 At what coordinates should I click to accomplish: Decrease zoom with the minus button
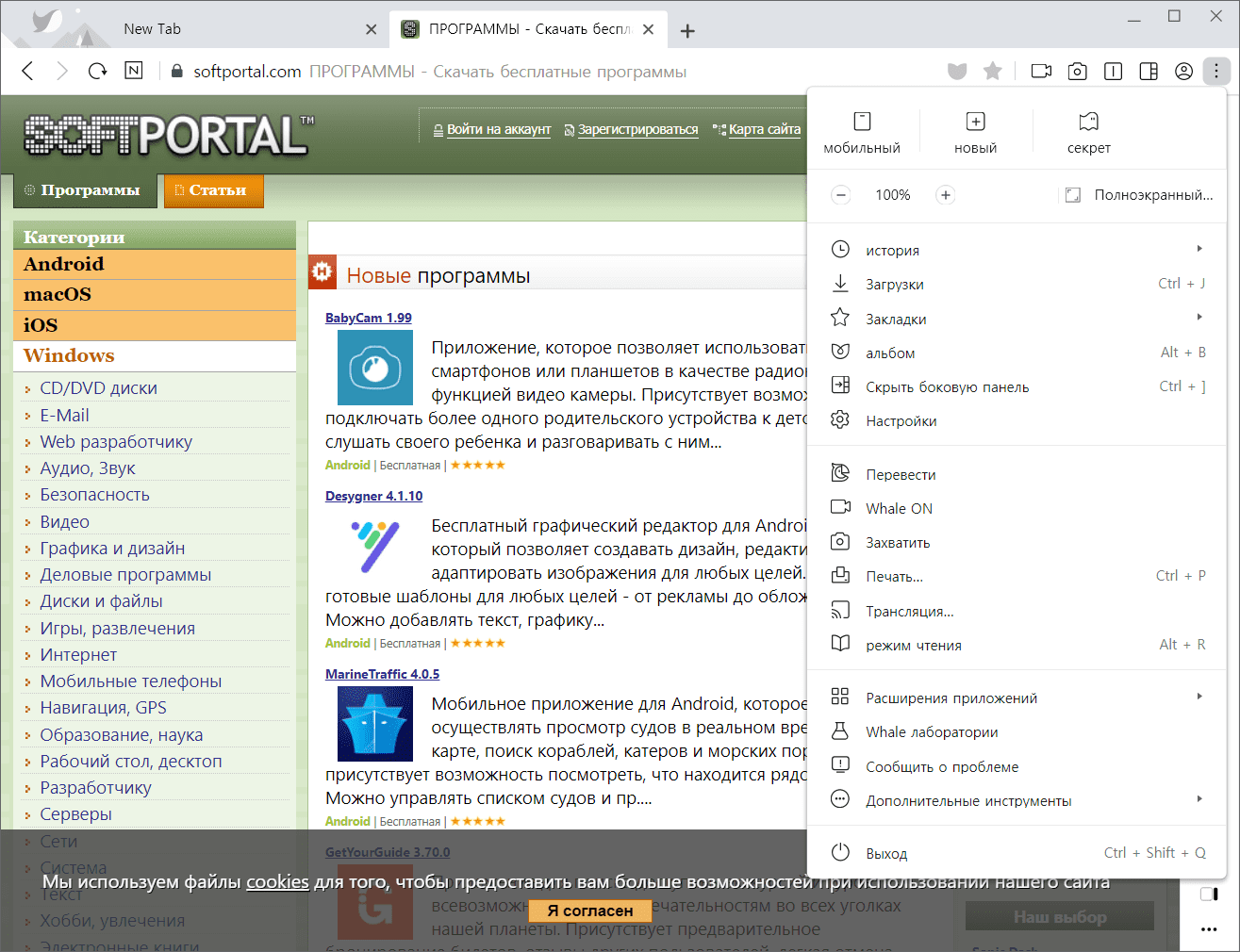point(840,195)
